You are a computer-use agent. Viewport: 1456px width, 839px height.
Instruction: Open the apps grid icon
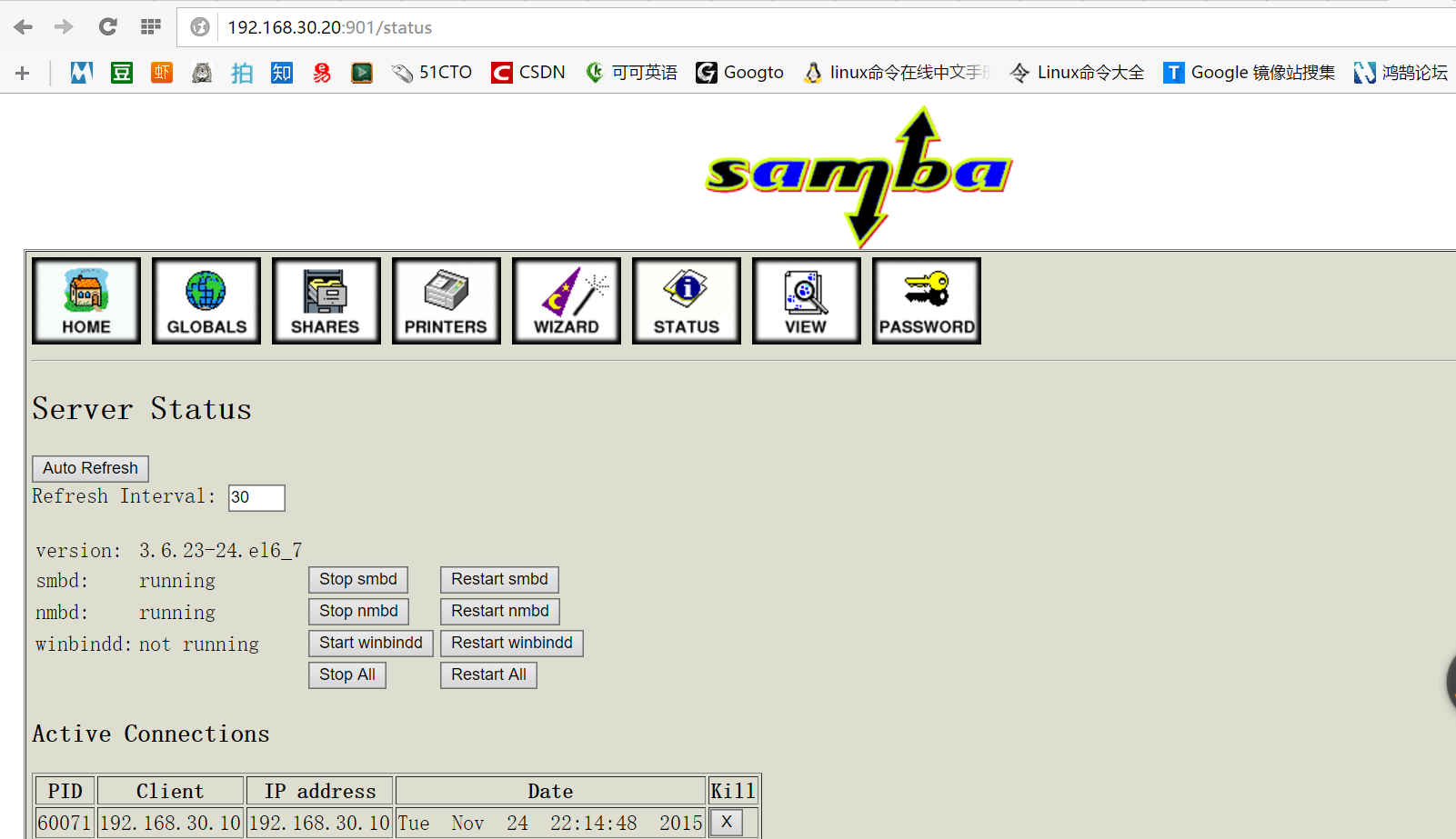(151, 27)
